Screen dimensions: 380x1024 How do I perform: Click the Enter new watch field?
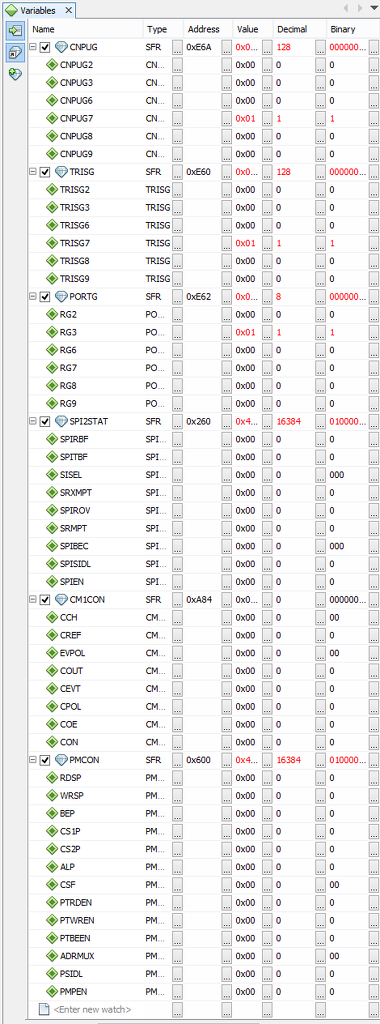tap(92, 1009)
